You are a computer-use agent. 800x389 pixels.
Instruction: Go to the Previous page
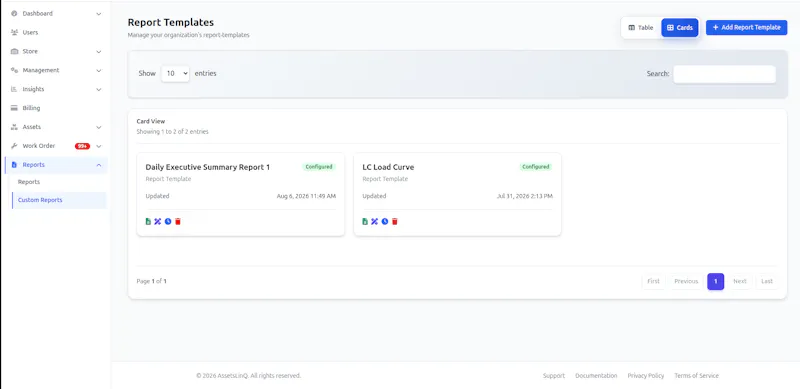tap(686, 281)
